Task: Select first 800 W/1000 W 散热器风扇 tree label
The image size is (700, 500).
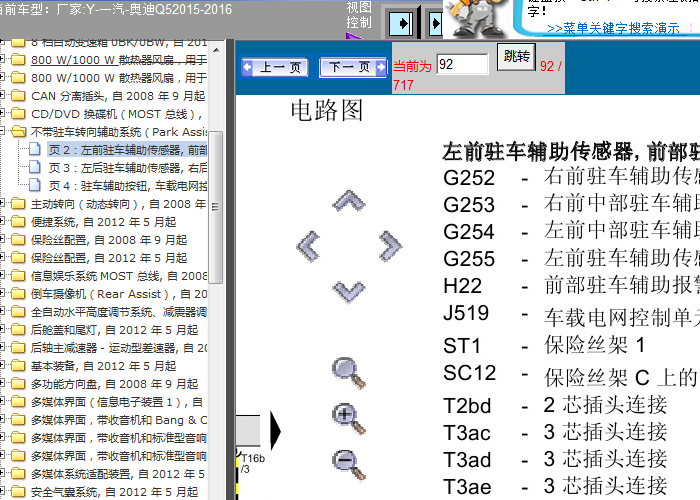Action: 118,60
